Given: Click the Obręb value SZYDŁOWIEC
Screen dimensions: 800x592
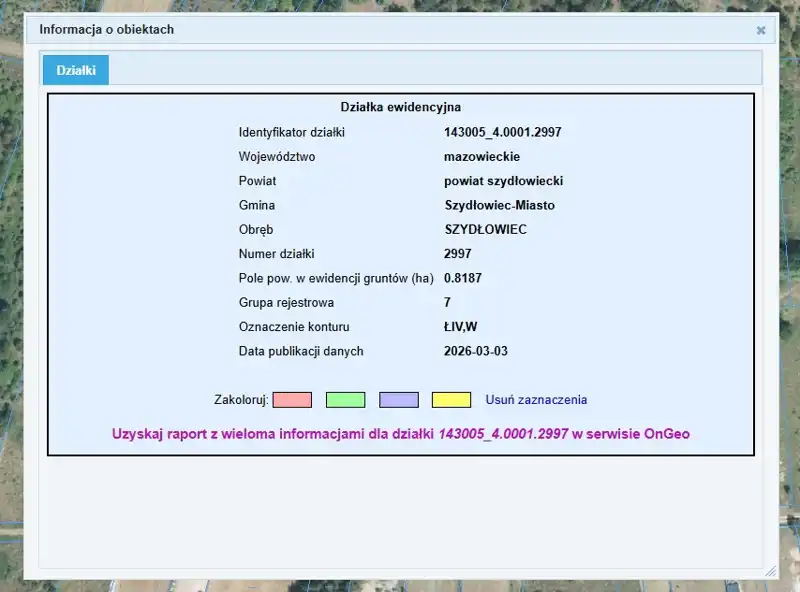Looking at the screenshot, I should pyautogui.click(x=485, y=230).
